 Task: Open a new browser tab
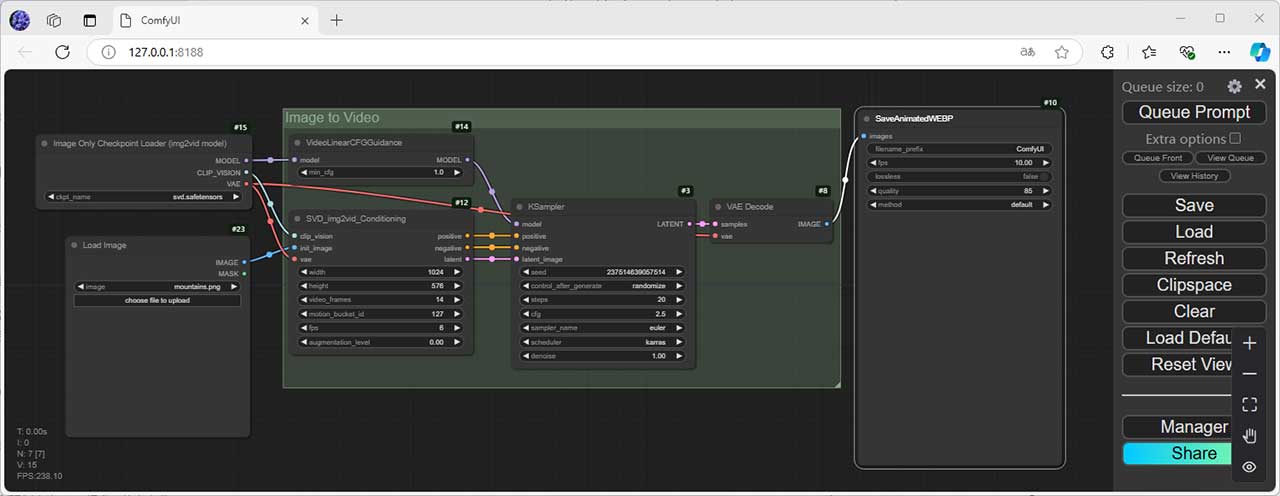tap(336, 20)
